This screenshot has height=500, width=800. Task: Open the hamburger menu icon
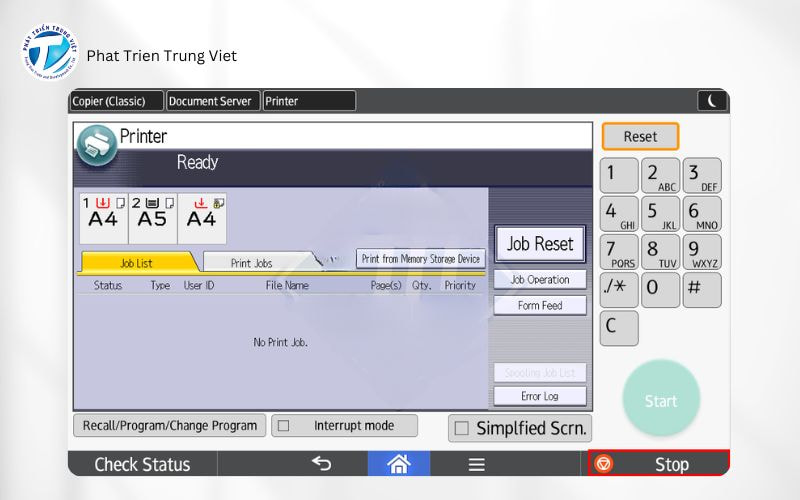tap(476, 464)
